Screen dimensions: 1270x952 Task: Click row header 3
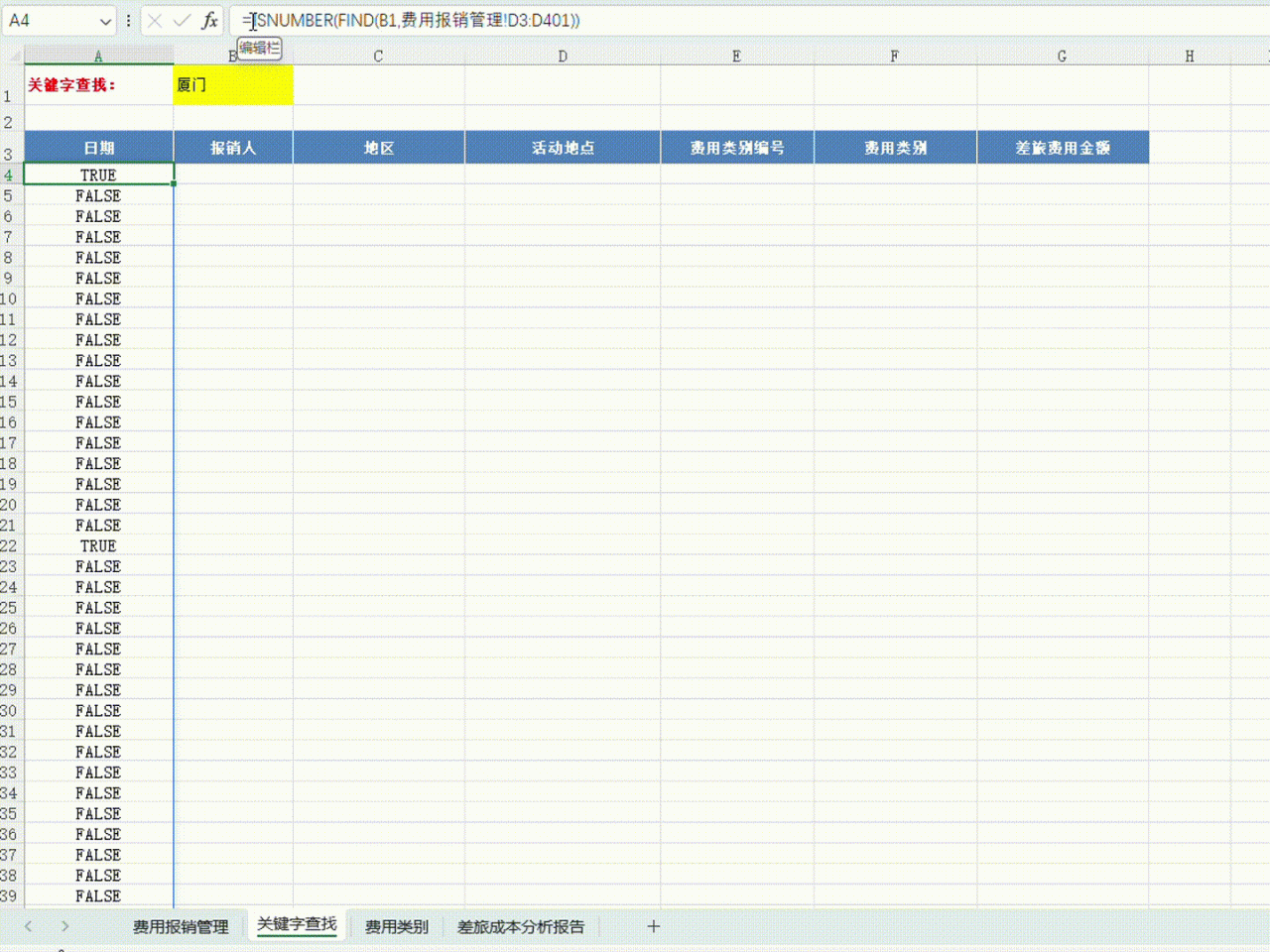coord(11,147)
